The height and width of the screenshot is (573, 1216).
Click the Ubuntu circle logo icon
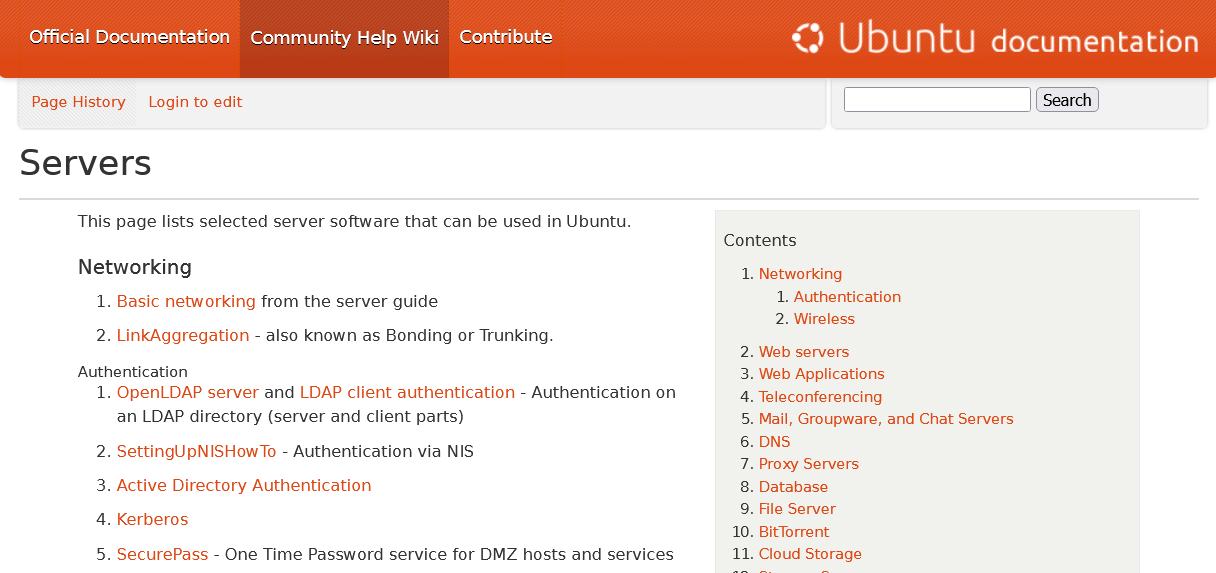coord(807,39)
